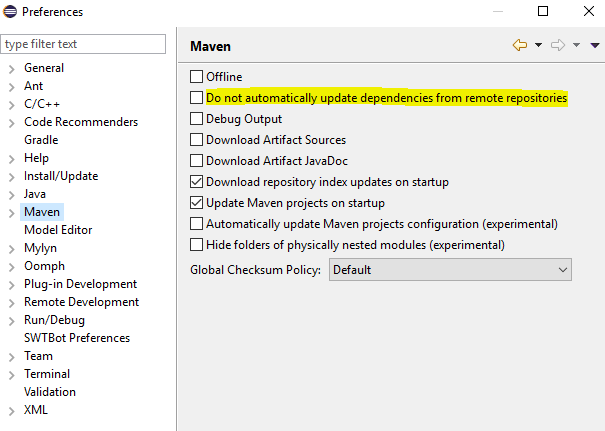Select Mylyn preferences category

pos(41,248)
